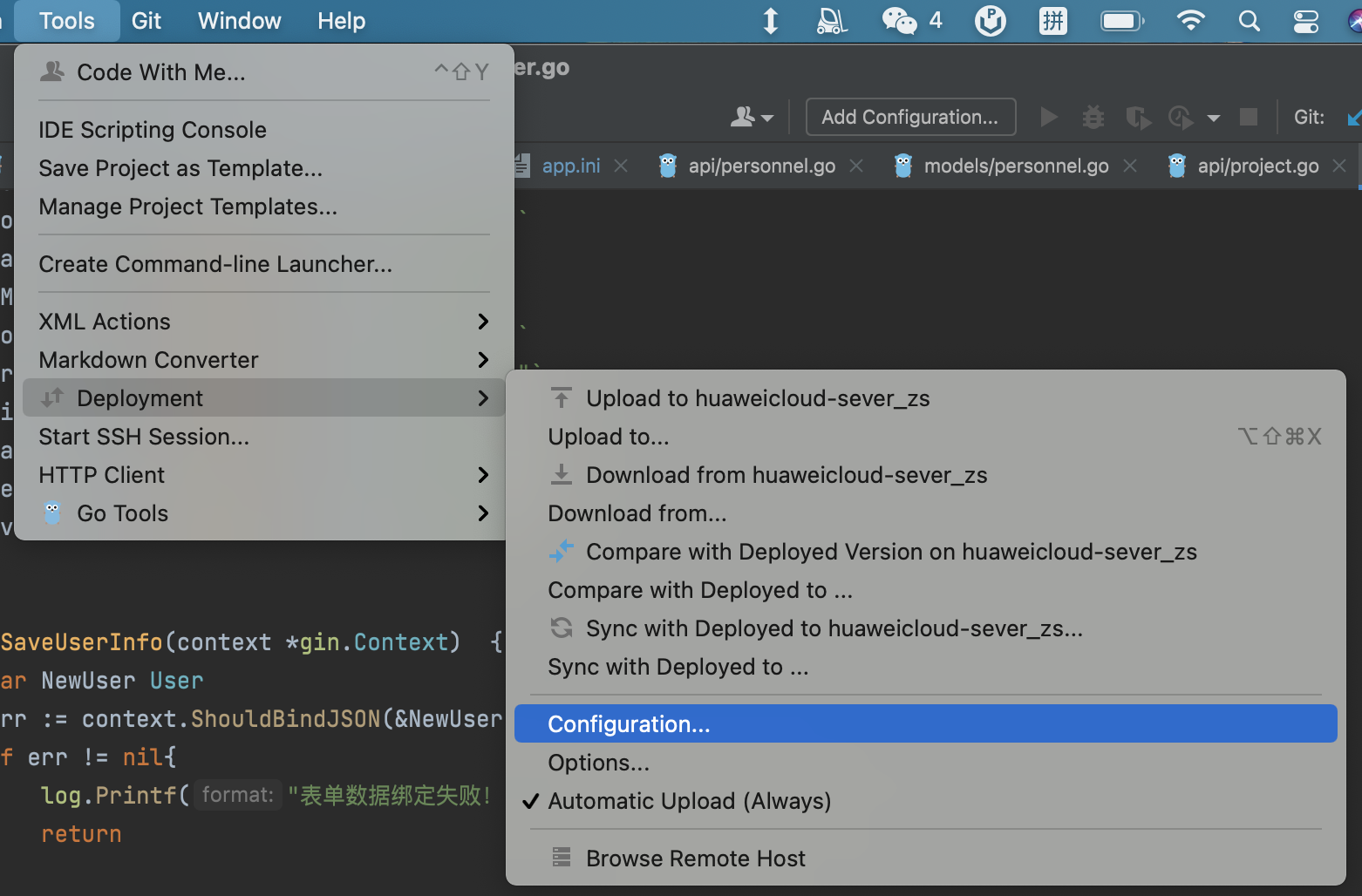Select Create Command-line Launcher
The image size is (1362, 896).
(264, 264)
